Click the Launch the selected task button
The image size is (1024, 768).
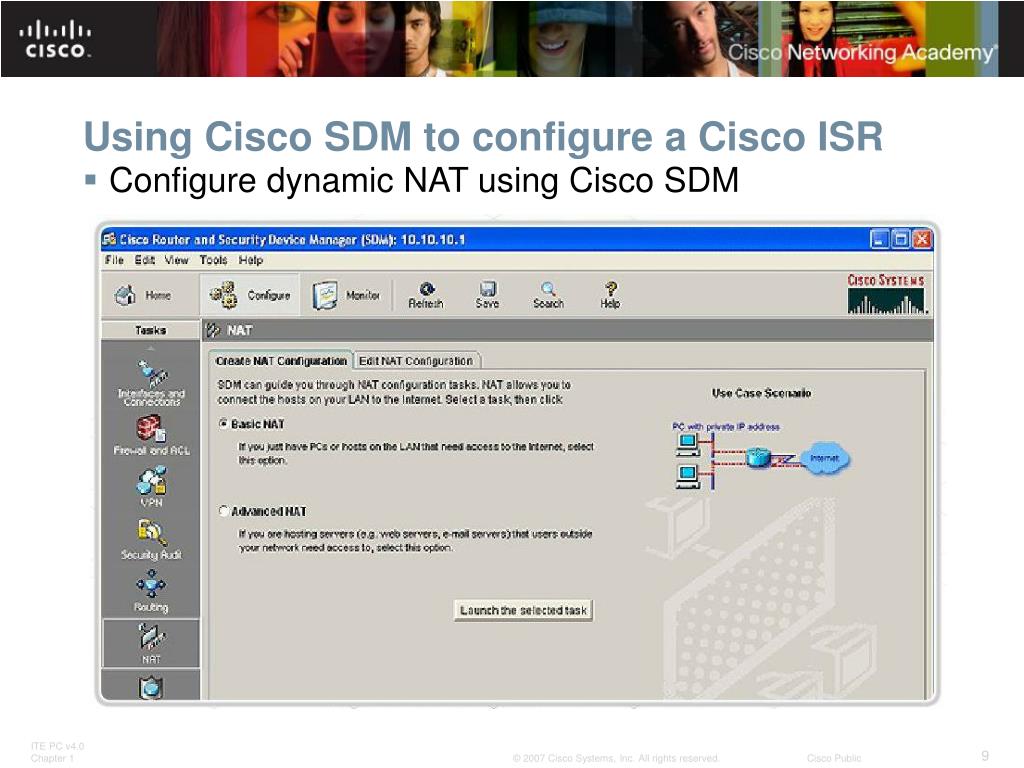tap(523, 610)
